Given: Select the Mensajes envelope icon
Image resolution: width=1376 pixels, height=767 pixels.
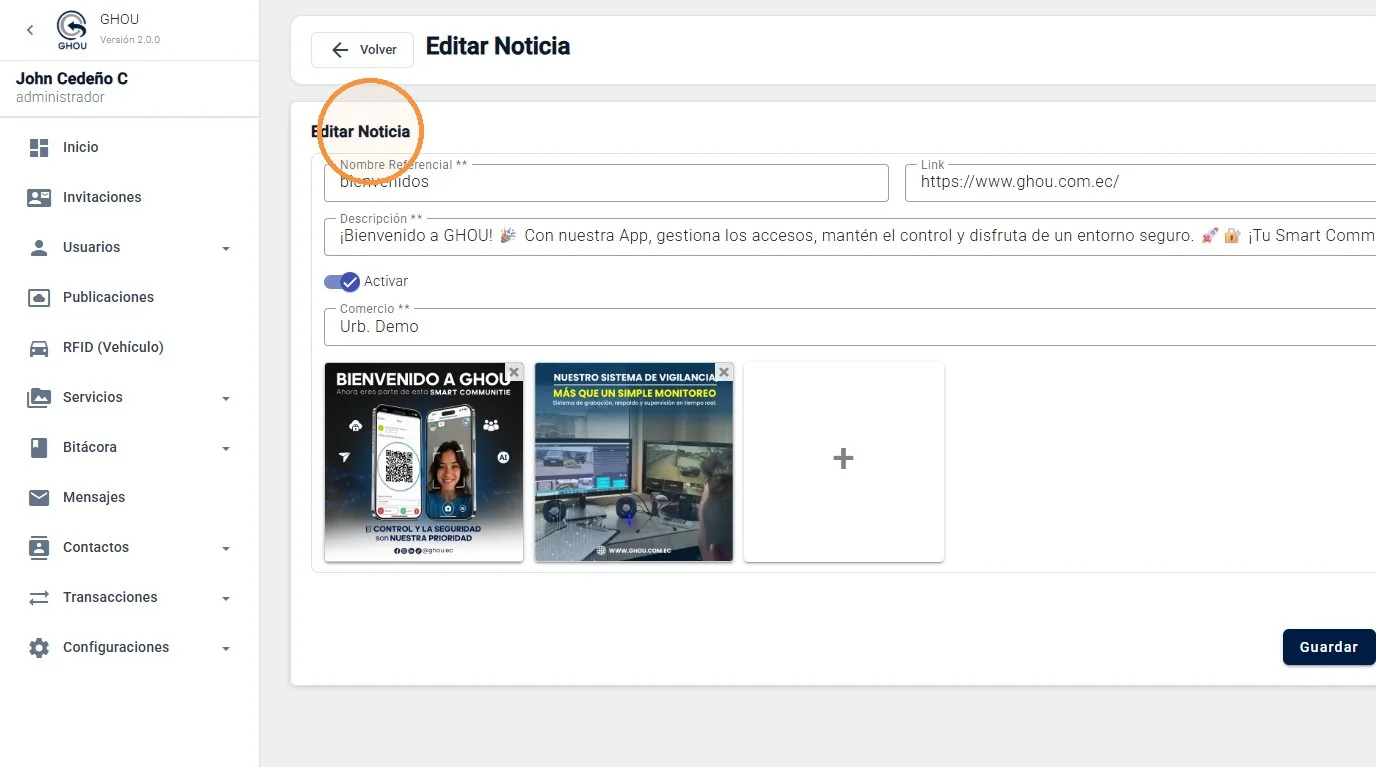Looking at the screenshot, I should pos(39,498).
